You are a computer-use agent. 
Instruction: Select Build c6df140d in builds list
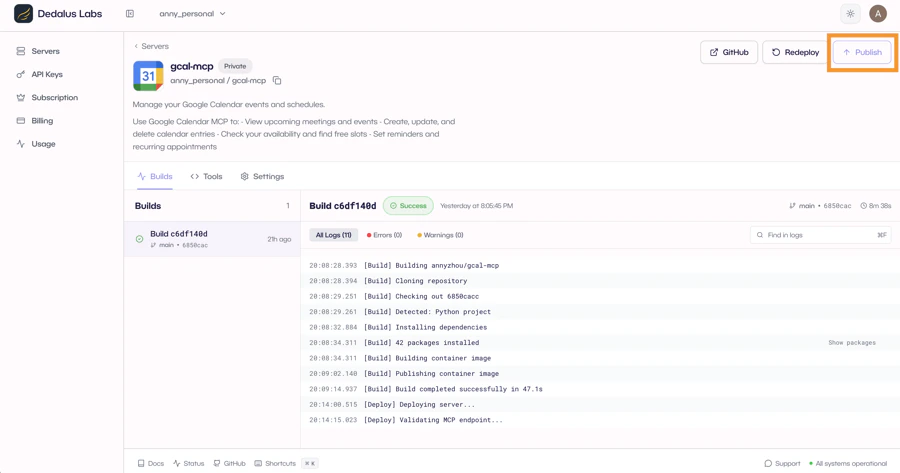coord(212,239)
